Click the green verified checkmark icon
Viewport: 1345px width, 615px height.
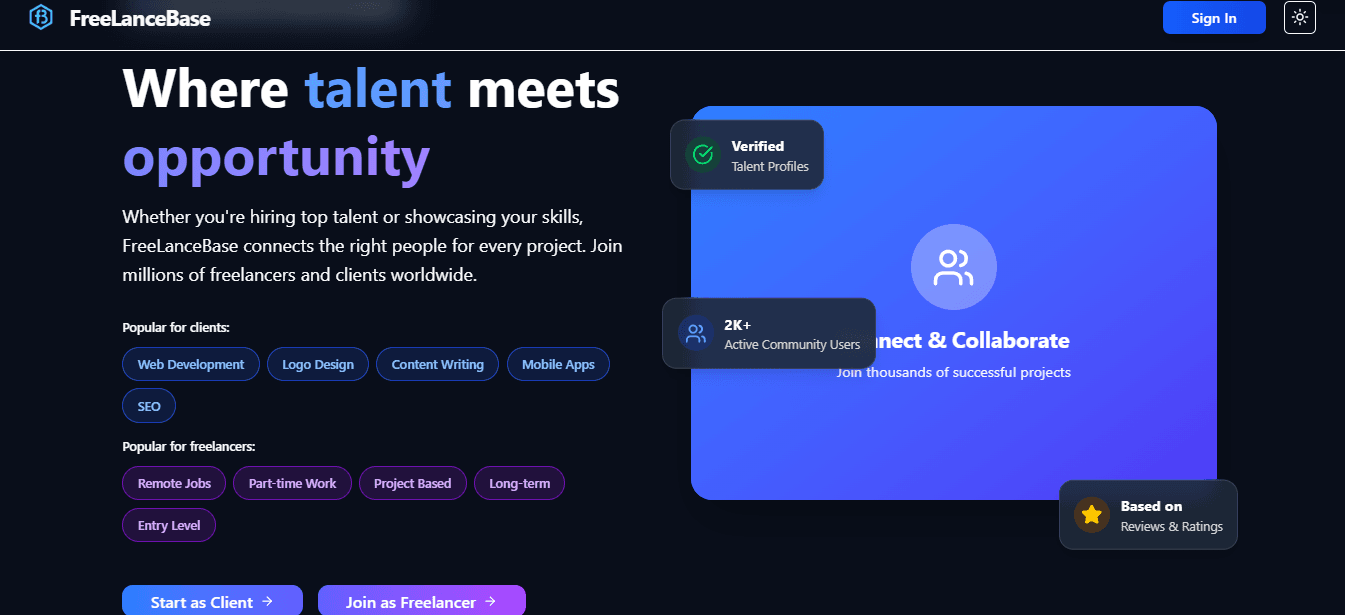702,154
